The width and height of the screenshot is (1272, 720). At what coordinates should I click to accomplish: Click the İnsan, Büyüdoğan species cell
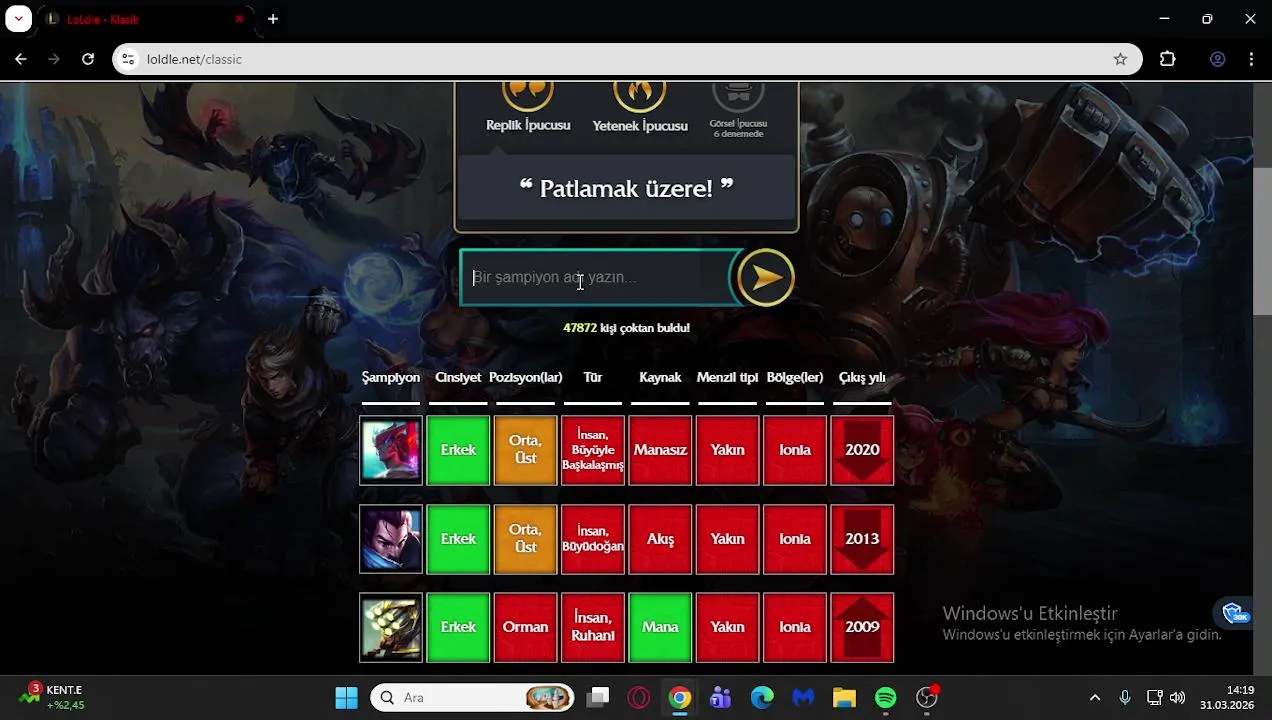point(593,539)
